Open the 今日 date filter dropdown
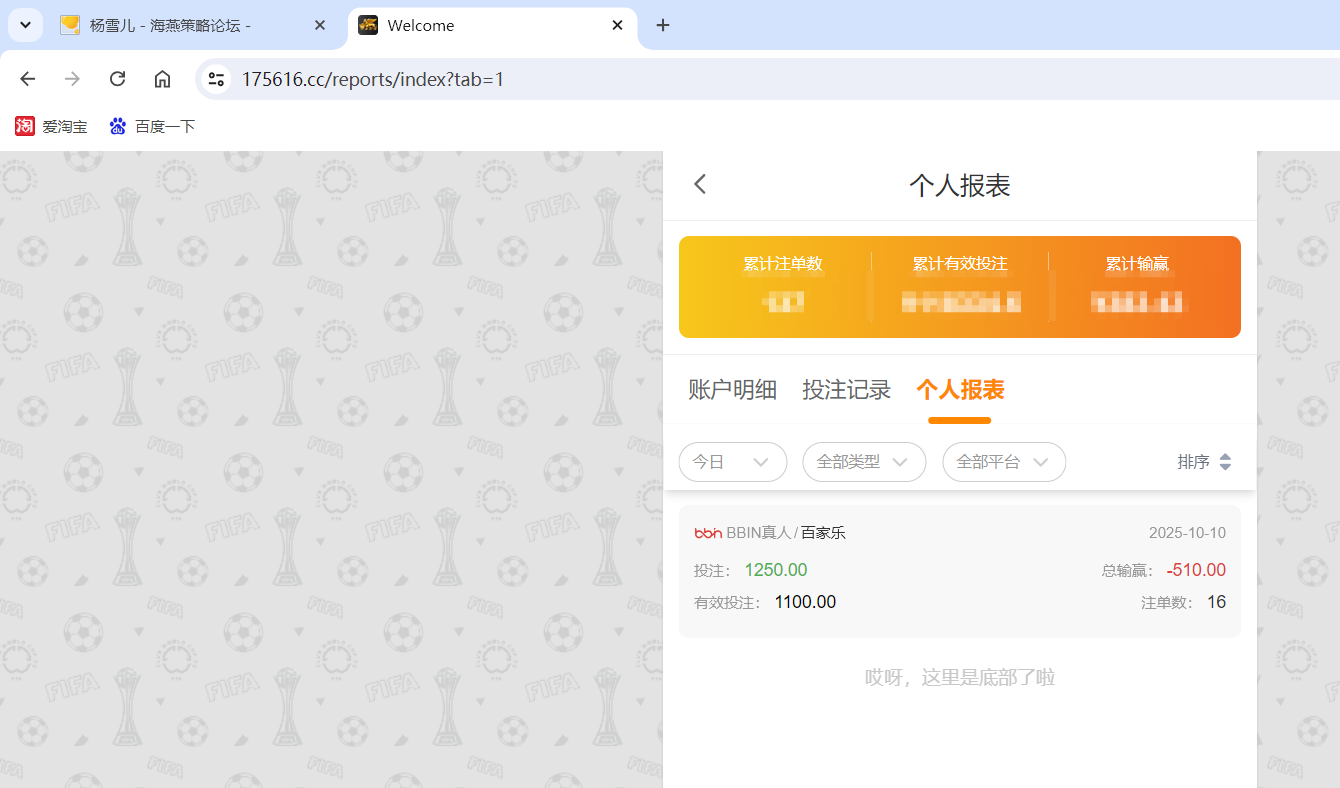1340x788 pixels. 733,462
